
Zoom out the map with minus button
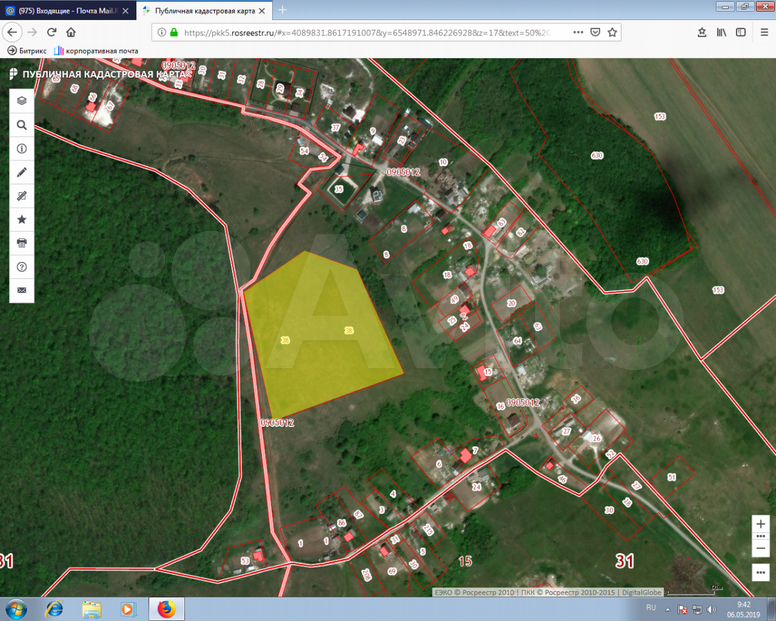(x=760, y=548)
